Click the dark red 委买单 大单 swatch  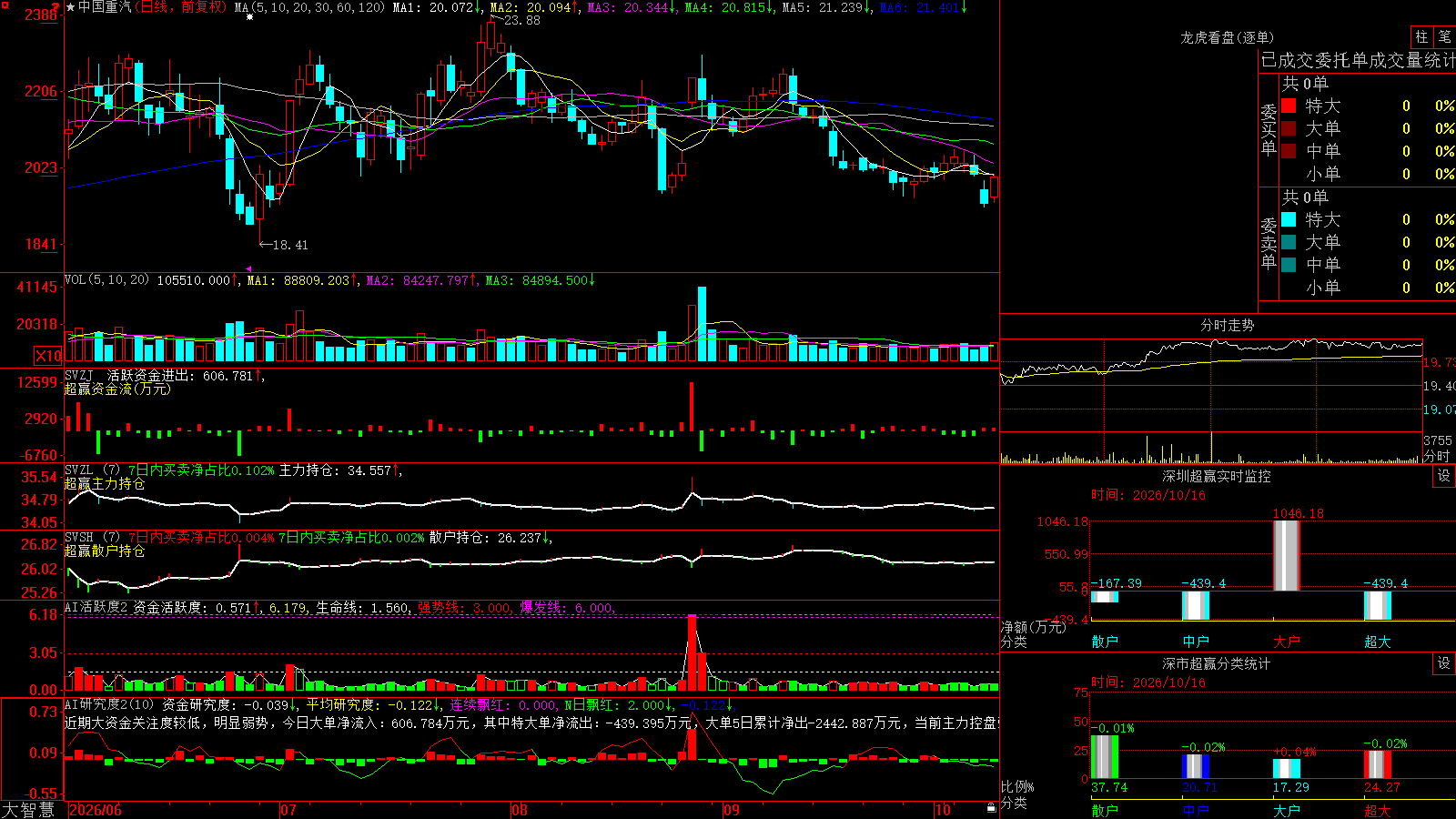[1289, 128]
